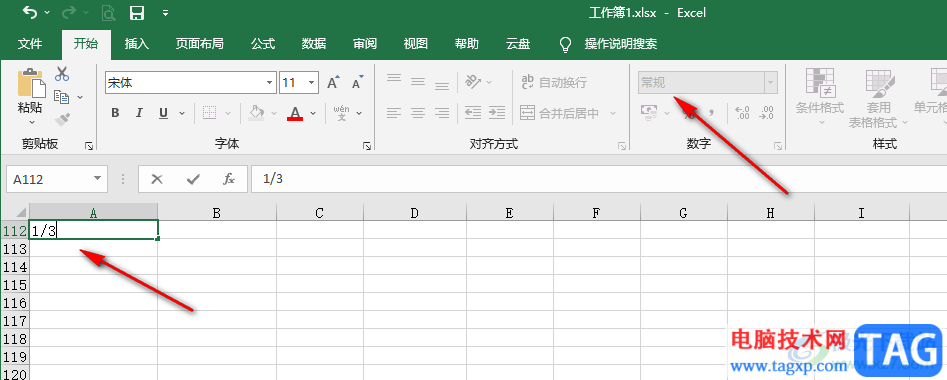
Task: Expand the 合并后居中 dropdown arrow
Action: (x=613, y=113)
